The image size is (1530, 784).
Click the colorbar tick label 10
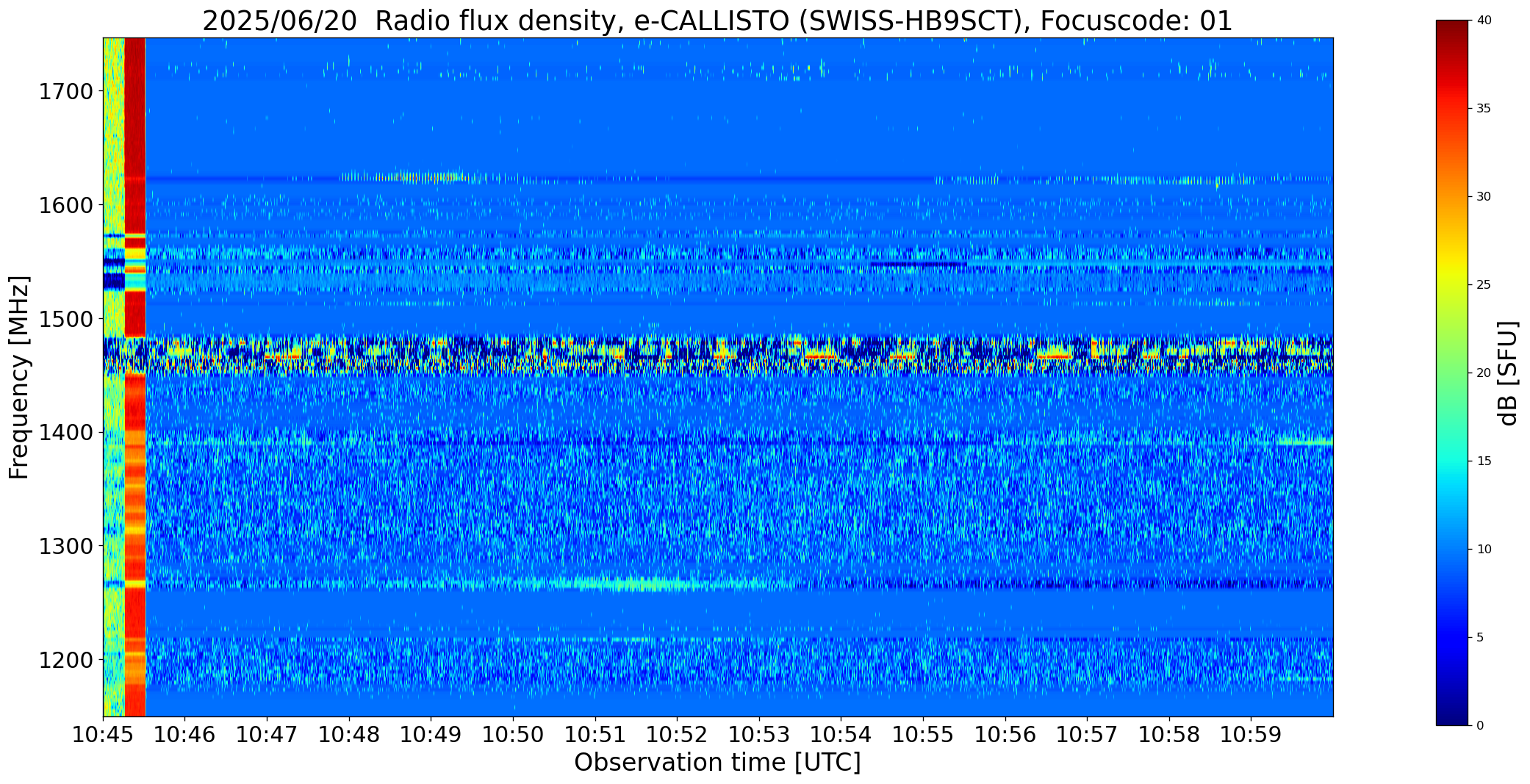1484,550
